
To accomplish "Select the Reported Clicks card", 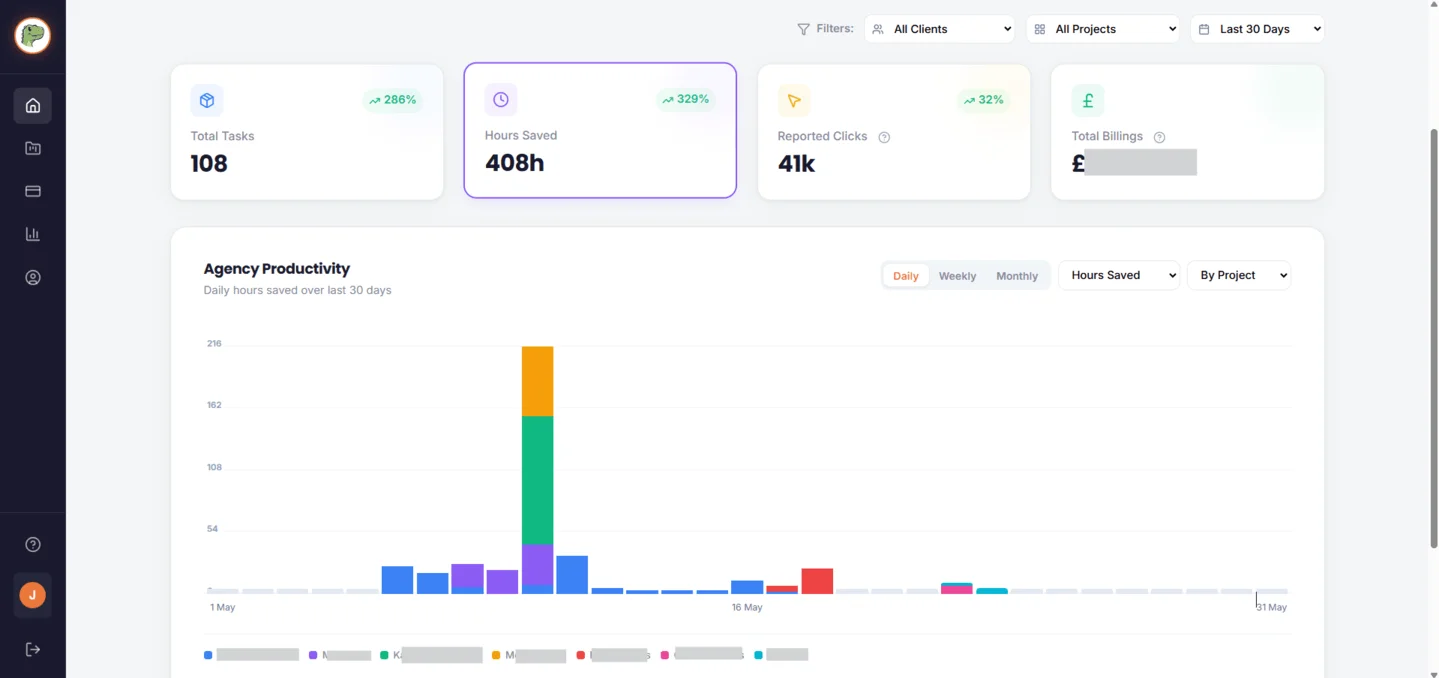I will tap(894, 132).
